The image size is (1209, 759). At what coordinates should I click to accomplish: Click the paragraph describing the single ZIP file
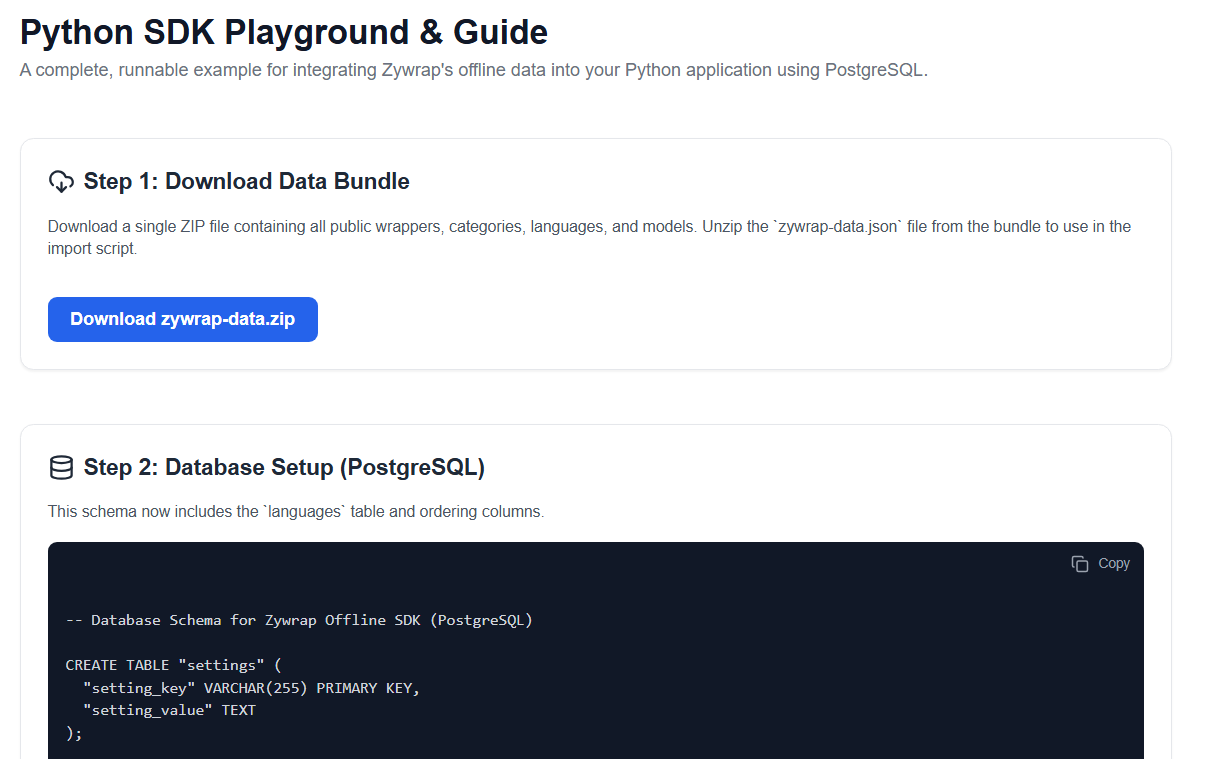tap(589, 237)
